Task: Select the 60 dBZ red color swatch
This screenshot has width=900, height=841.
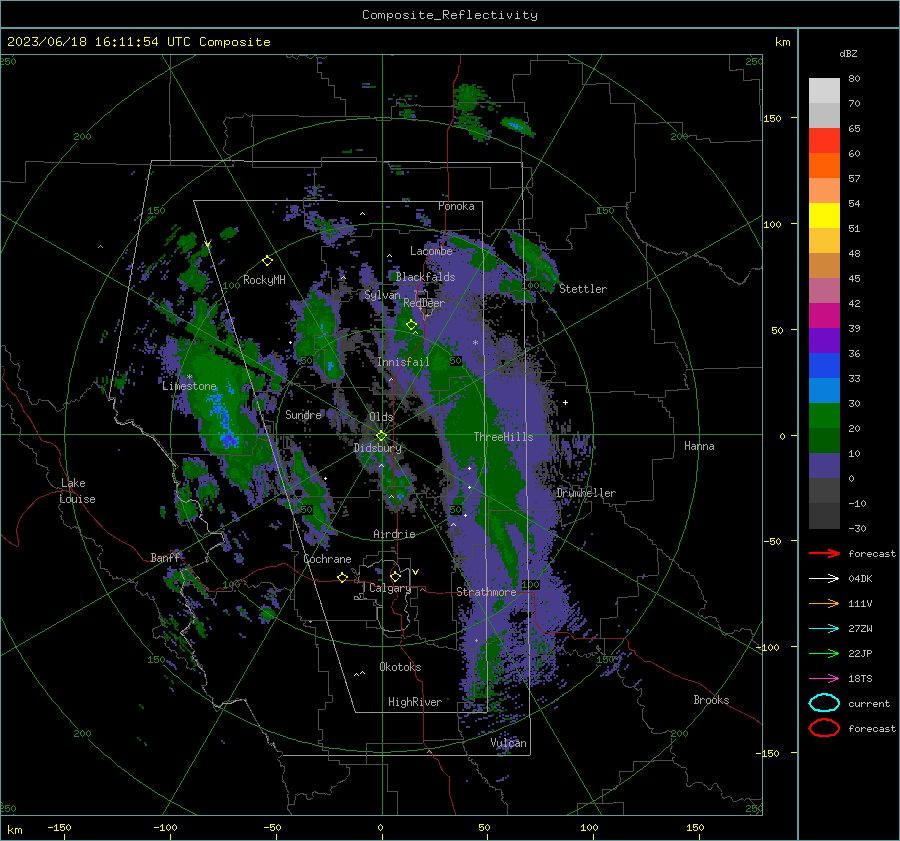Action: [x=824, y=141]
